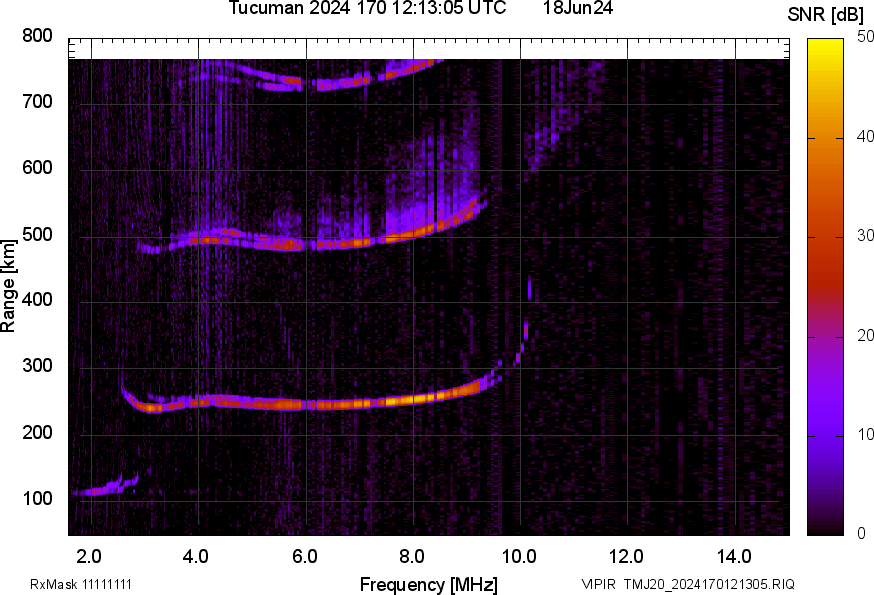
Task: Click the 10.0 tick on the frequency axis
Action: point(518,556)
